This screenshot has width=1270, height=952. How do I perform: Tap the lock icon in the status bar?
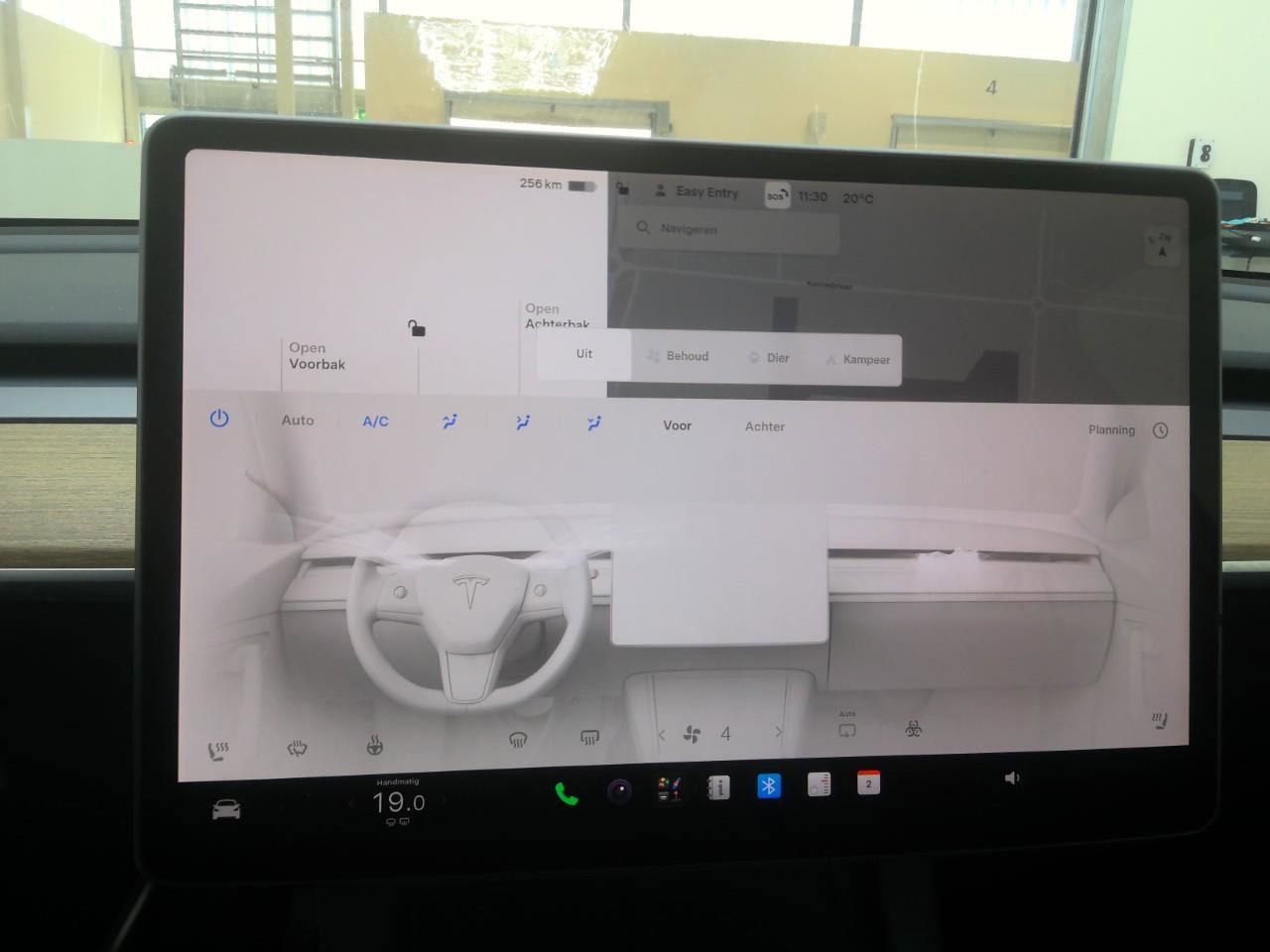[622, 187]
